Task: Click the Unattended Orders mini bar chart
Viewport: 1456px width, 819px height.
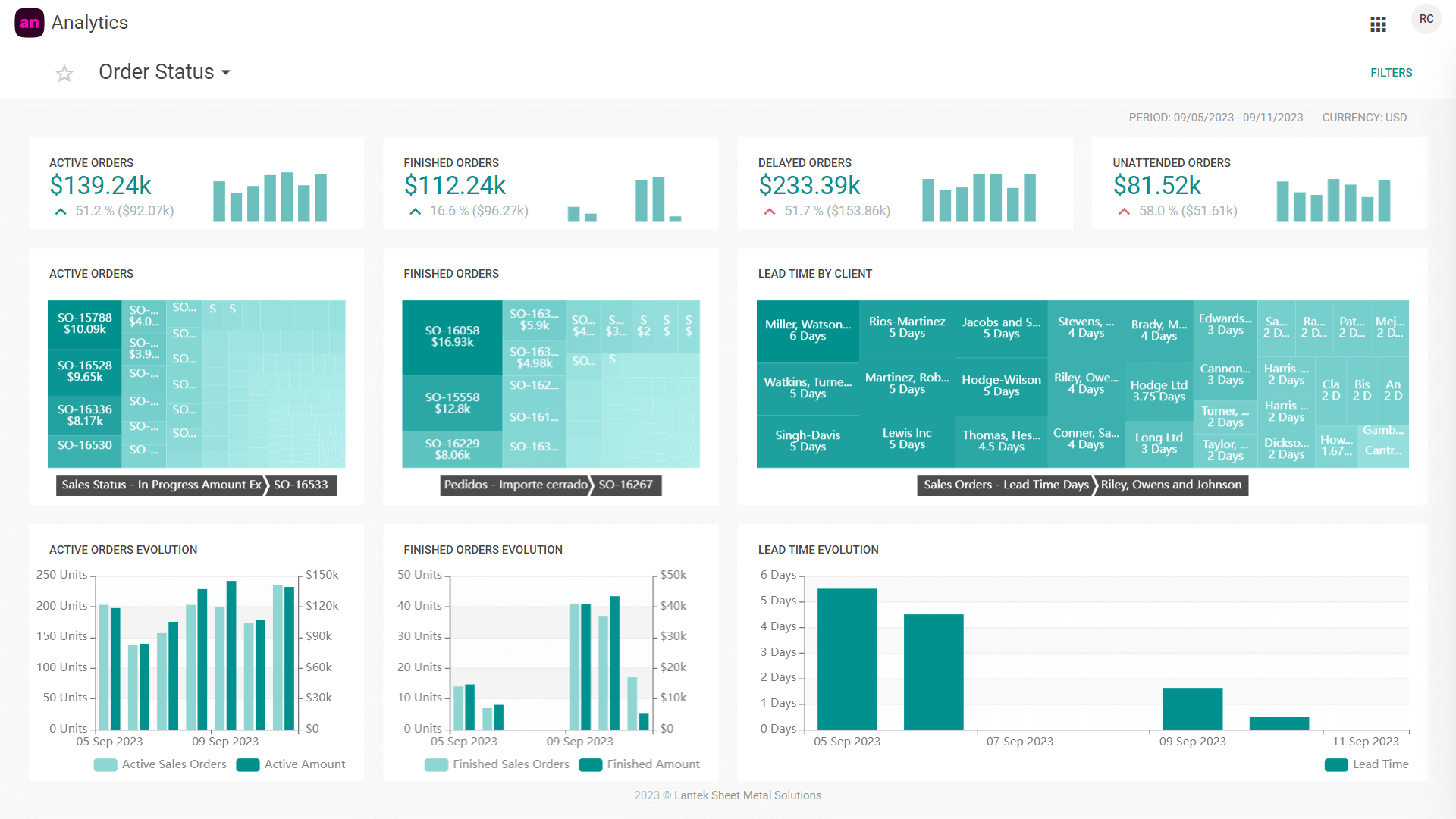Action: [x=1332, y=200]
